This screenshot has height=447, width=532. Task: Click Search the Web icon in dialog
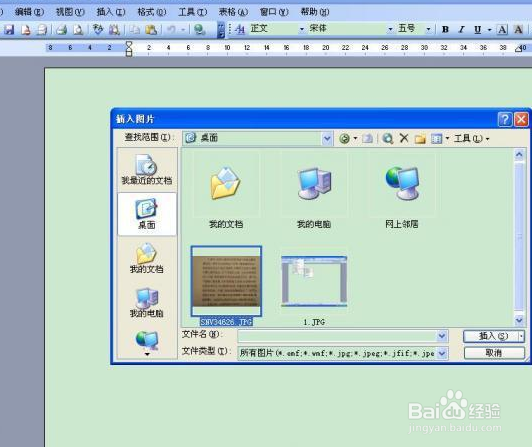[388, 138]
